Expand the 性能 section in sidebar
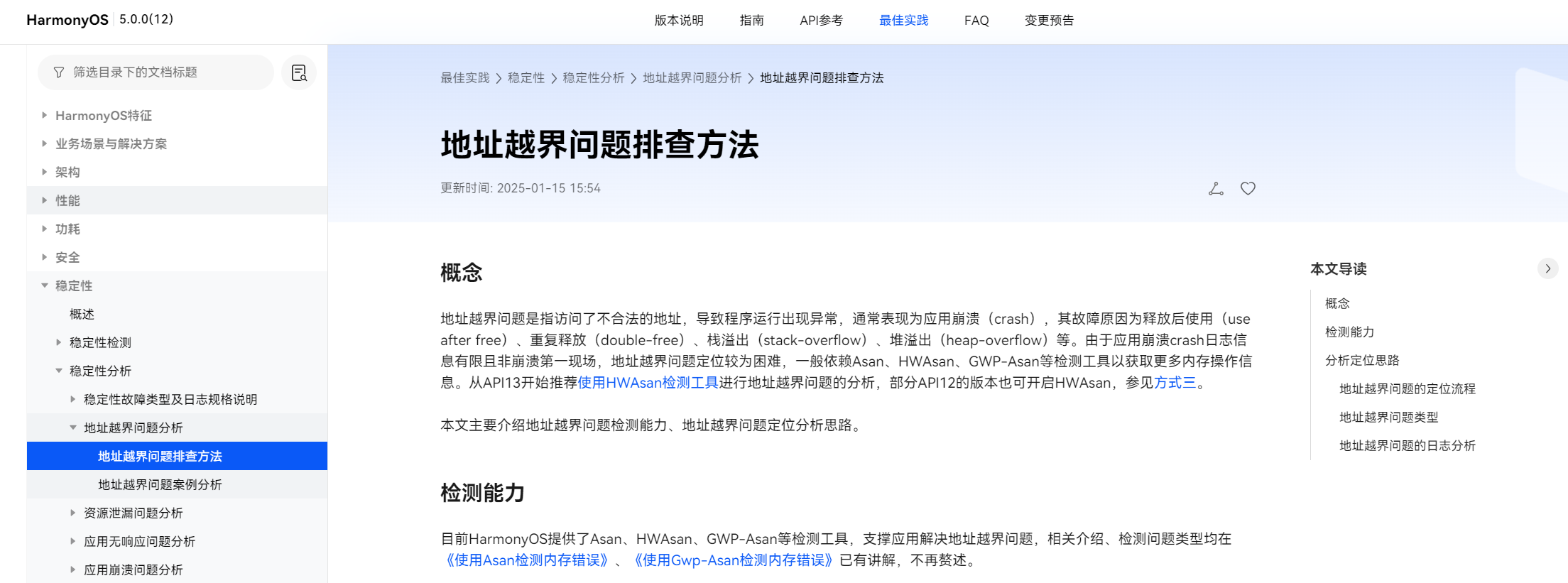Screen dimensions: 1568x583 44,200
